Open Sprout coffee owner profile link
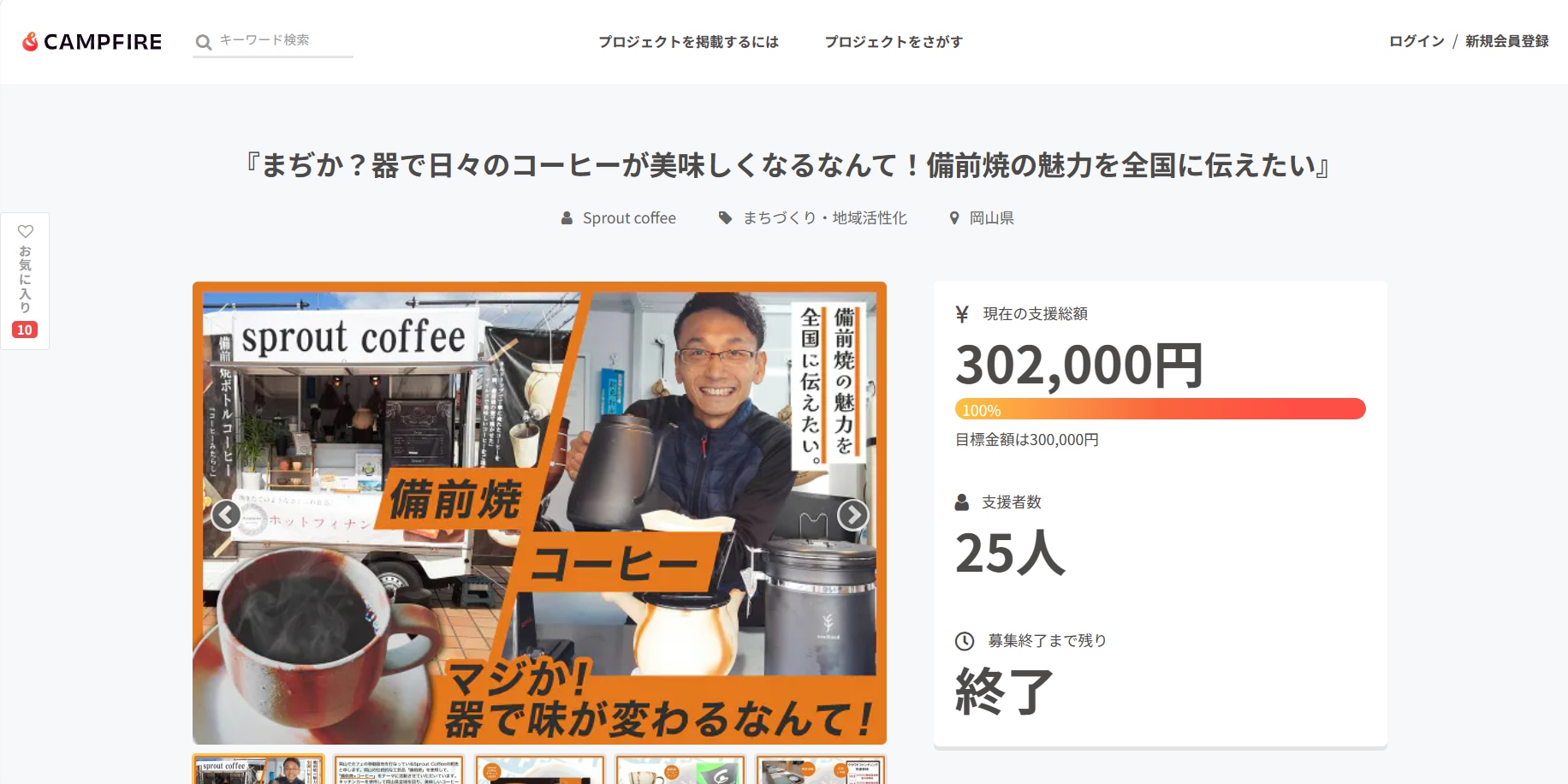 (629, 218)
